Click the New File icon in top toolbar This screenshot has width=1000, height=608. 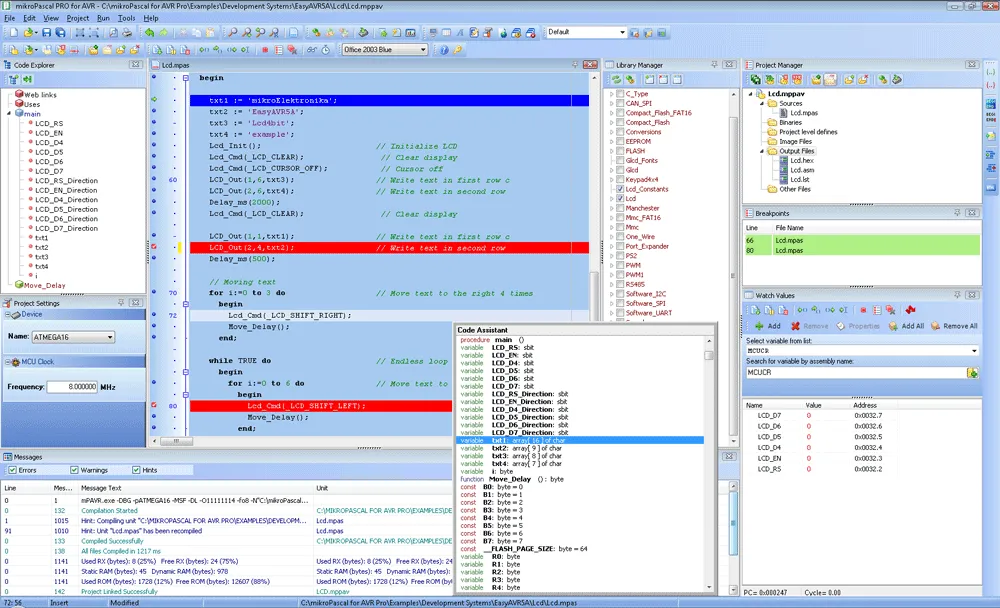point(13,32)
